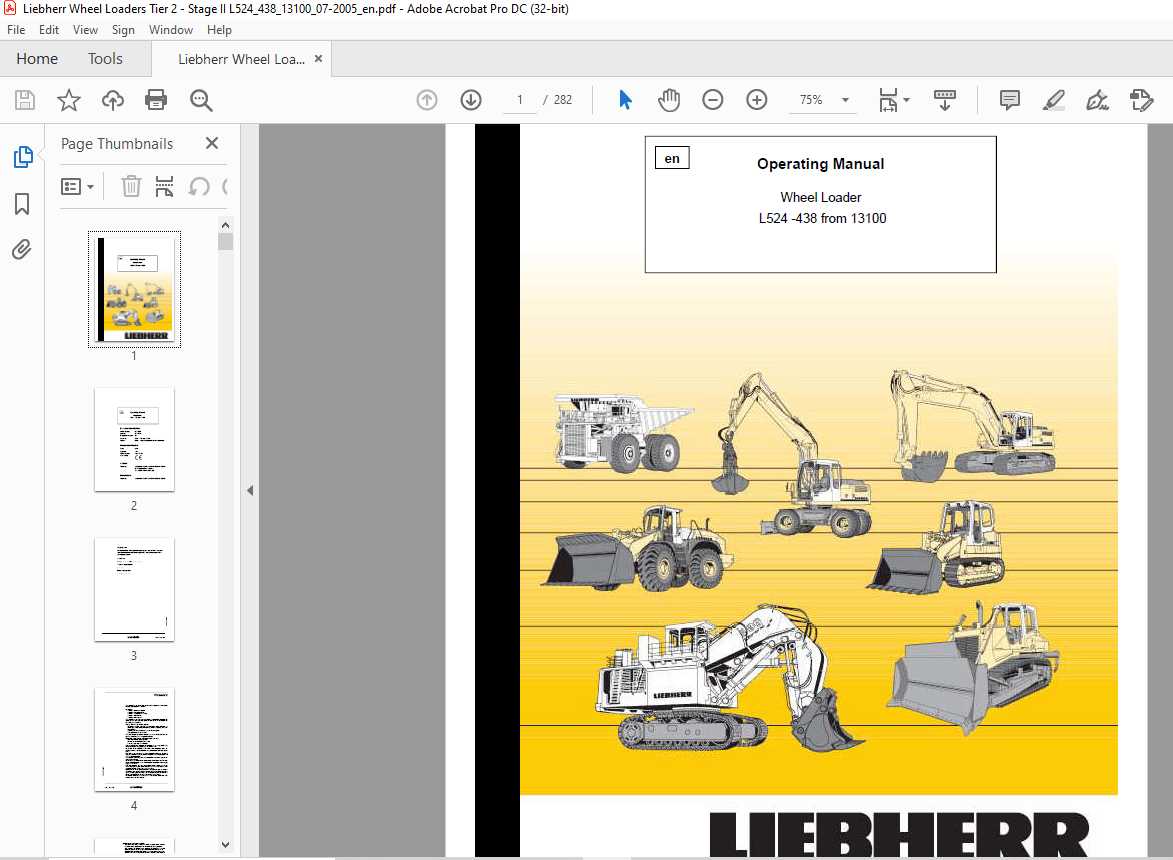This screenshot has width=1173, height=860.
Task: Click the fit page scrolling icon
Action: pyautogui.click(x=888, y=99)
